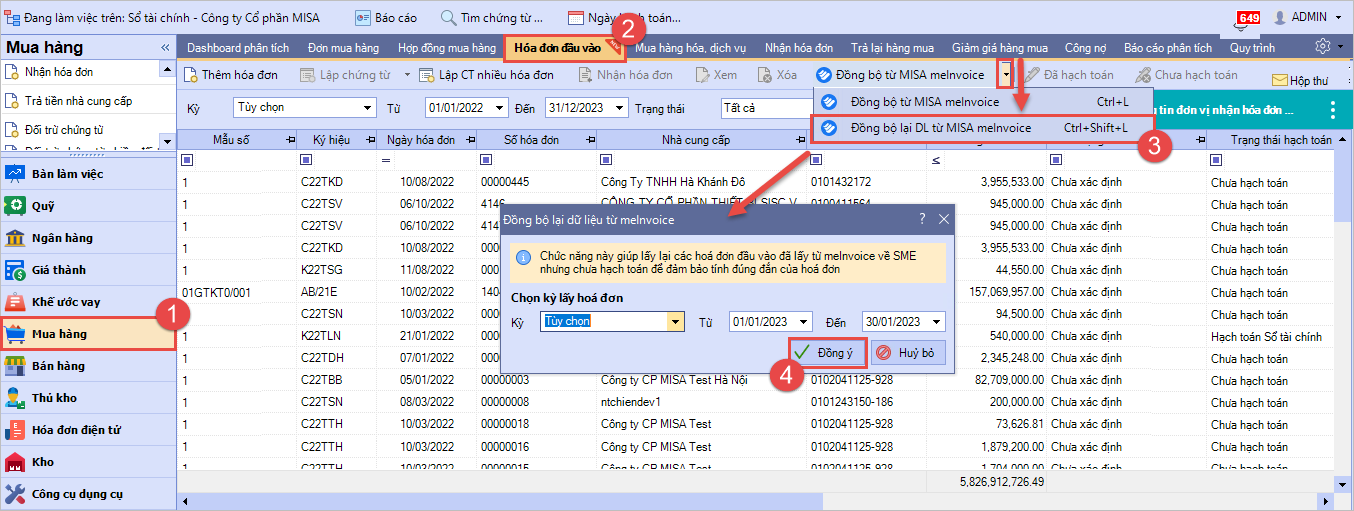Image resolution: width=1354 pixels, height=511 pixels.
Task: Open Hóa đơn điện tử module
Action: (76, 430)
